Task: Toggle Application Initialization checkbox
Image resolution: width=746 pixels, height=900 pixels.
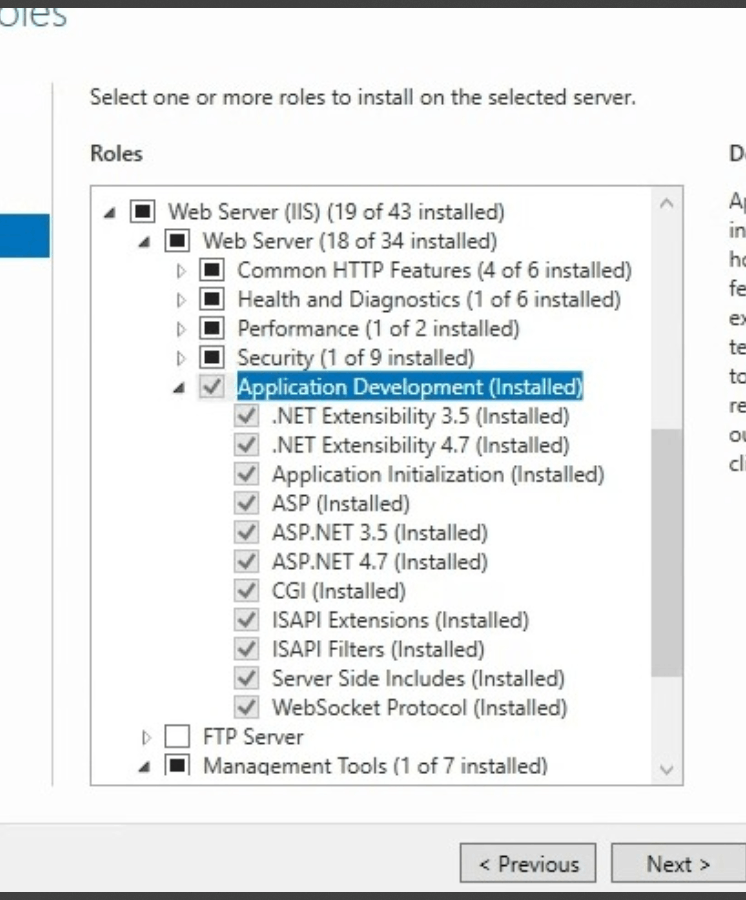Action: (x=247, y=474)
